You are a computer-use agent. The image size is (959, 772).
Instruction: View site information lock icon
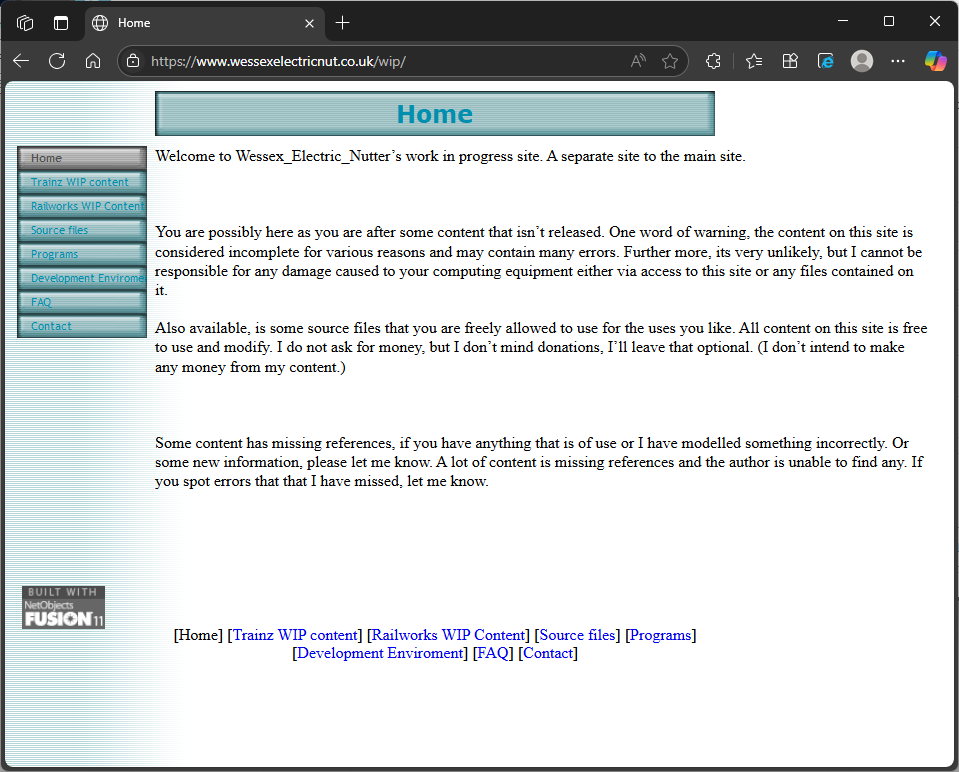click(x=133, y=61)
